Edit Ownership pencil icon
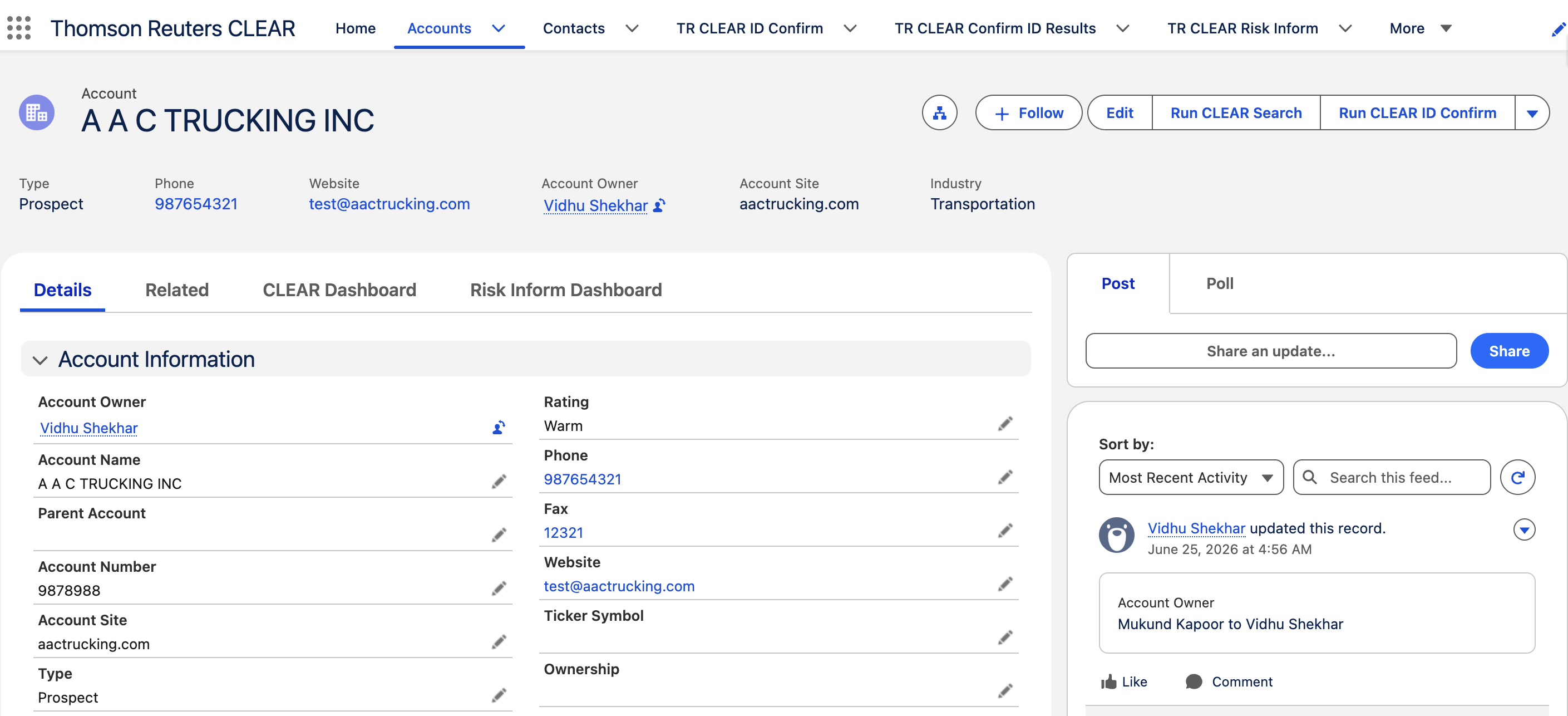This screenshot has width=1568, height=716. tap(1005, 691)
